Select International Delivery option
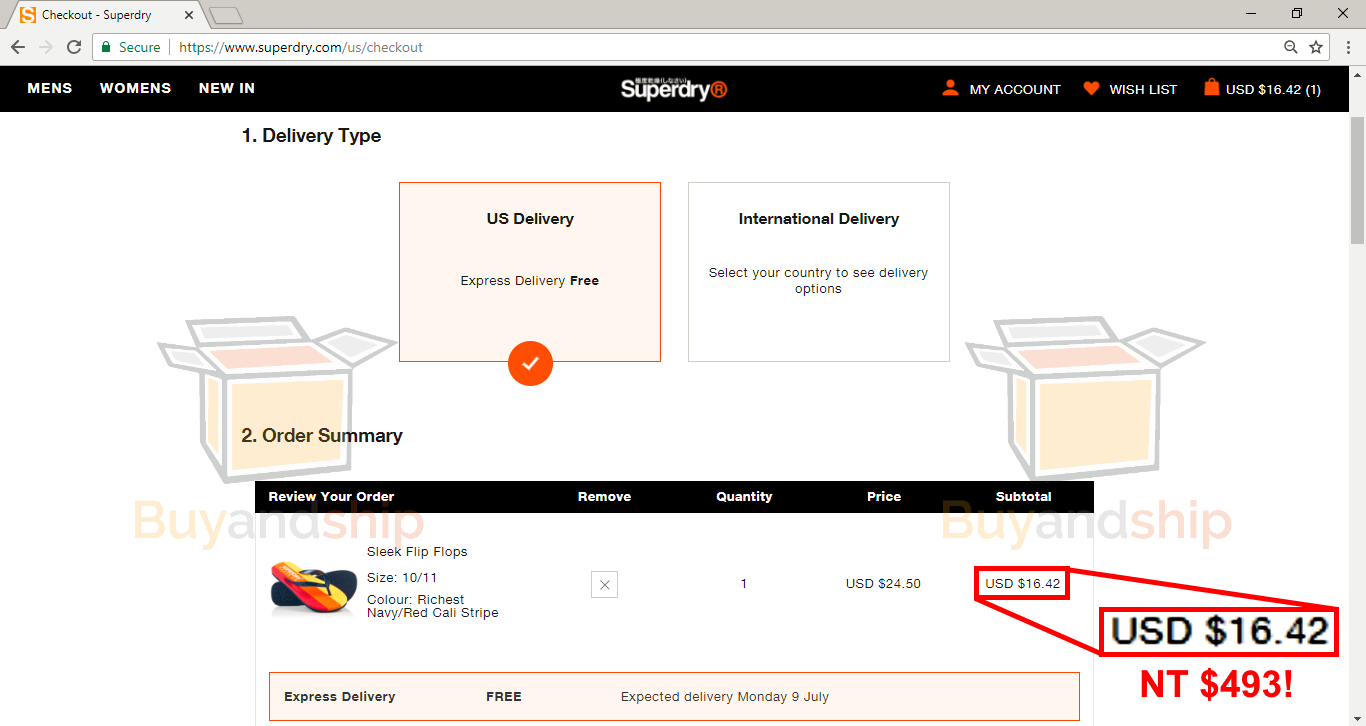The image size is (1366, 726). click(x=818, y=271)
